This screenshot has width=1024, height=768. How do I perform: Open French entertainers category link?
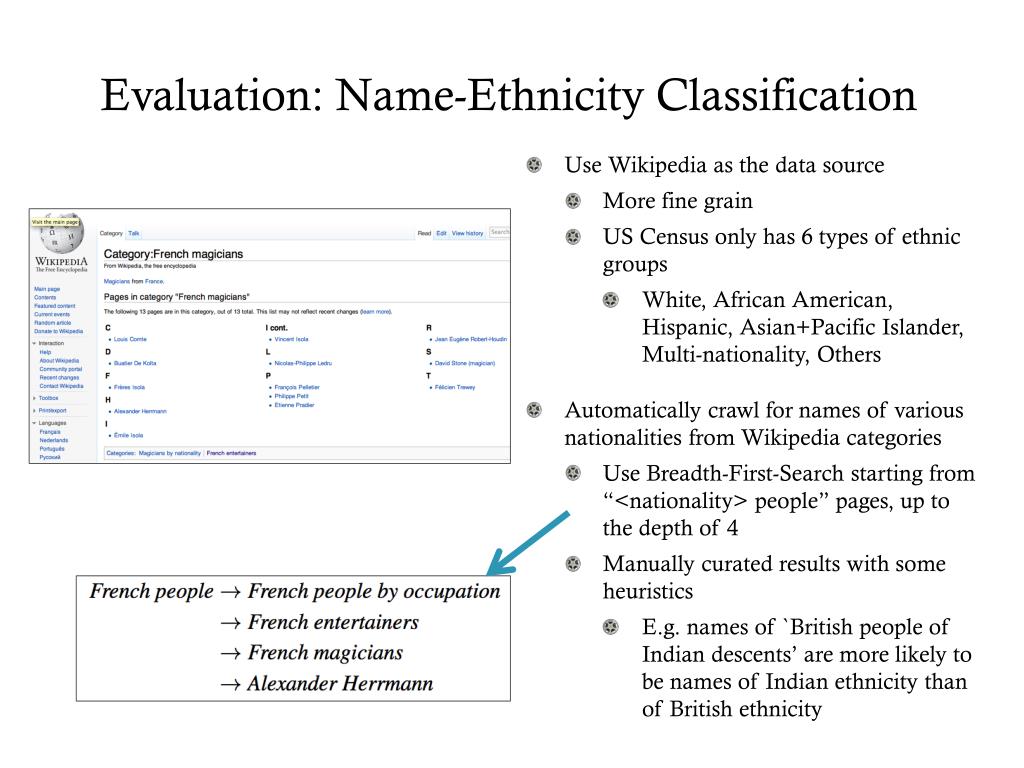click(232, 453)
